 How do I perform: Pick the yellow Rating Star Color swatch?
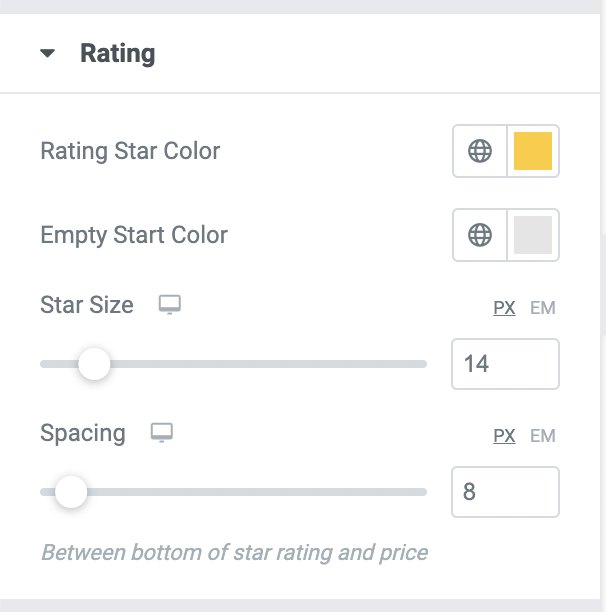pos(533,151)
